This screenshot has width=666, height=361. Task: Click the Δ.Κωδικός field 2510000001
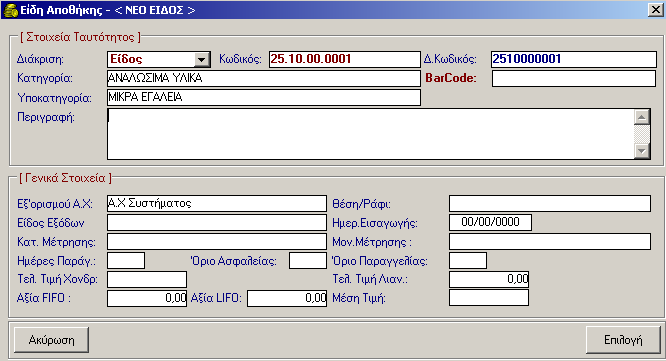(573, 59)
